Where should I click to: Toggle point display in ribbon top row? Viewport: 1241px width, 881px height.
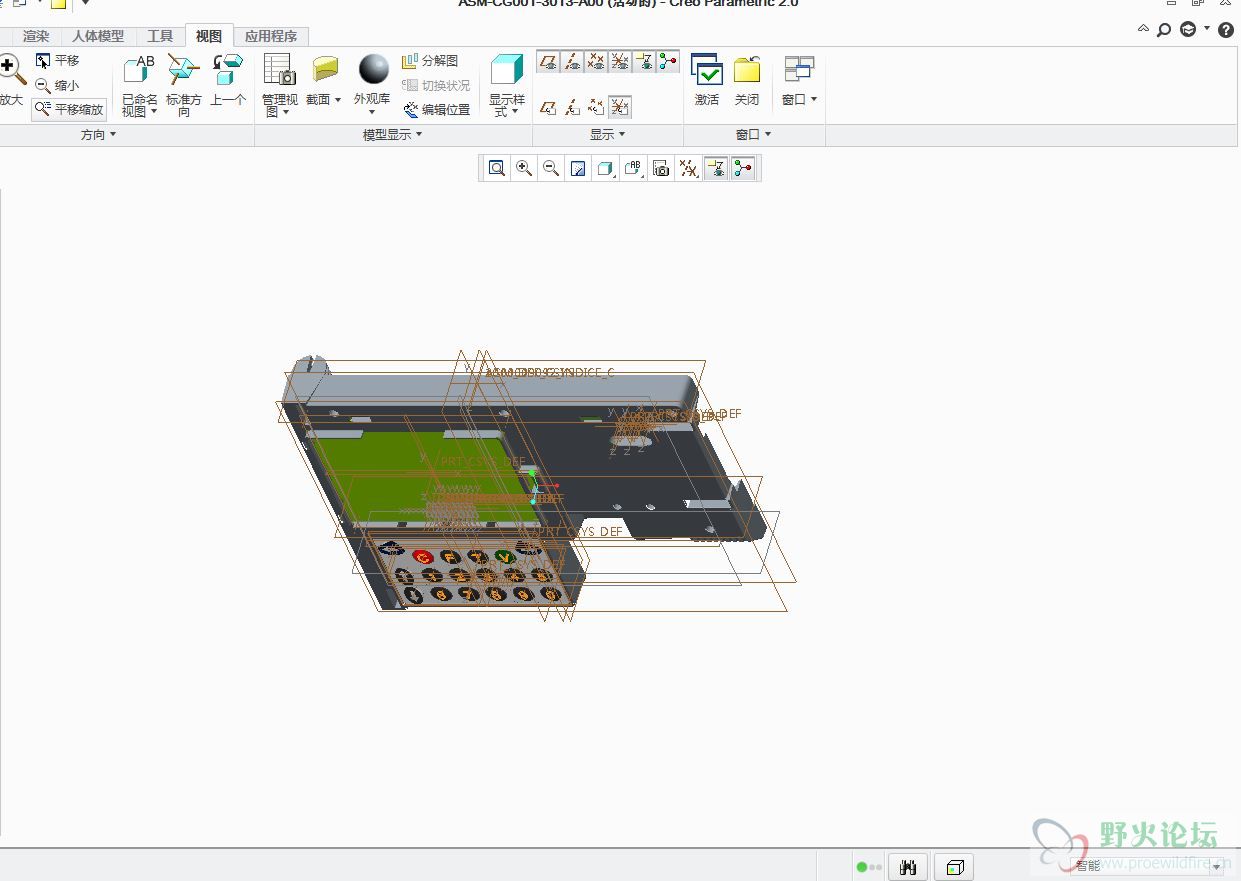(596, 62)
